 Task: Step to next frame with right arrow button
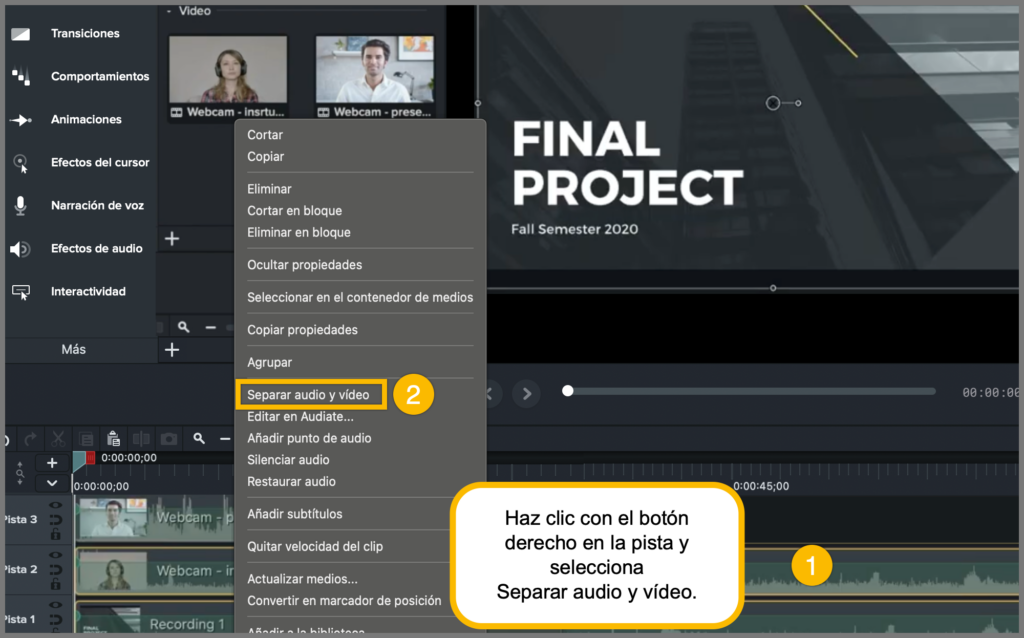click(526, 393)
